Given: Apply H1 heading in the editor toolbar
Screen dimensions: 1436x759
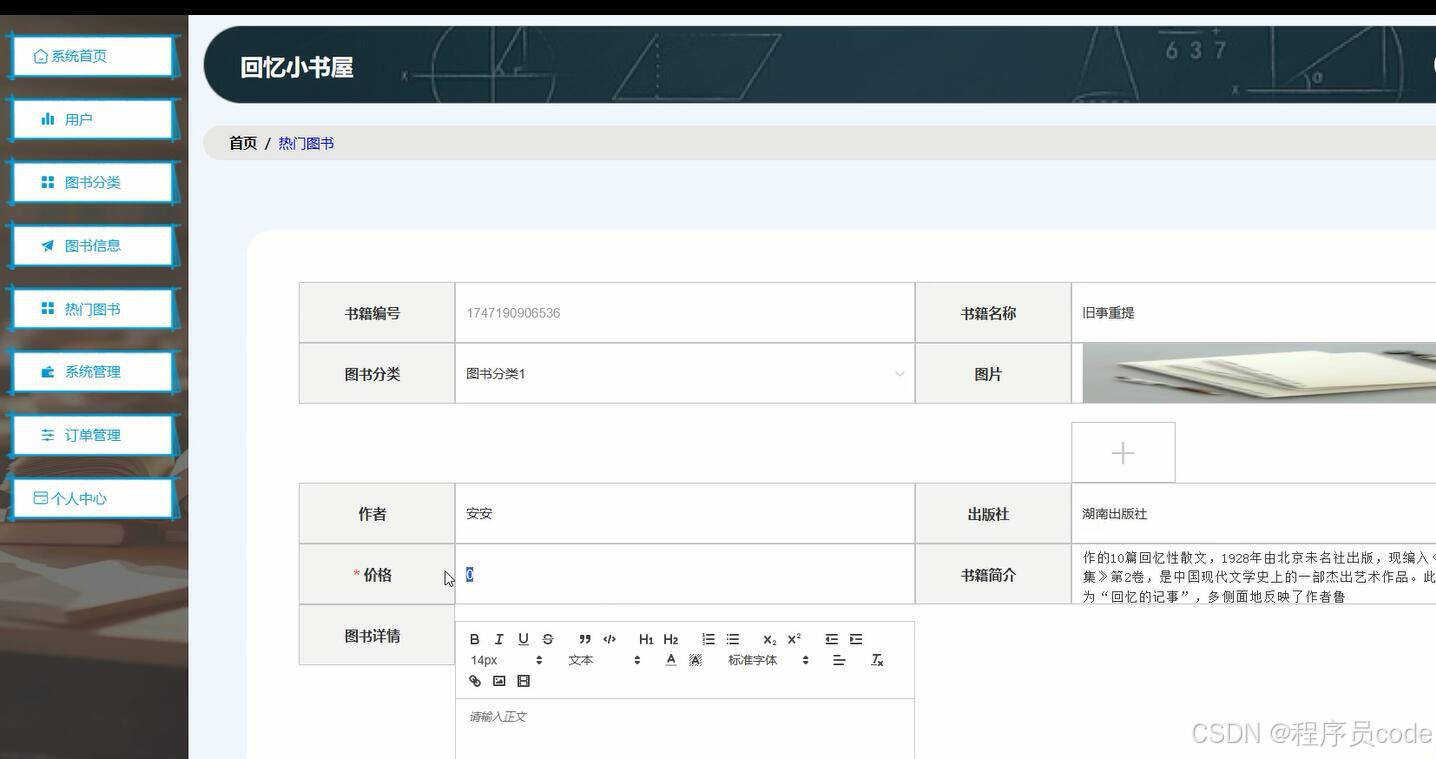Looking at the screenshot, I should 646,639.
